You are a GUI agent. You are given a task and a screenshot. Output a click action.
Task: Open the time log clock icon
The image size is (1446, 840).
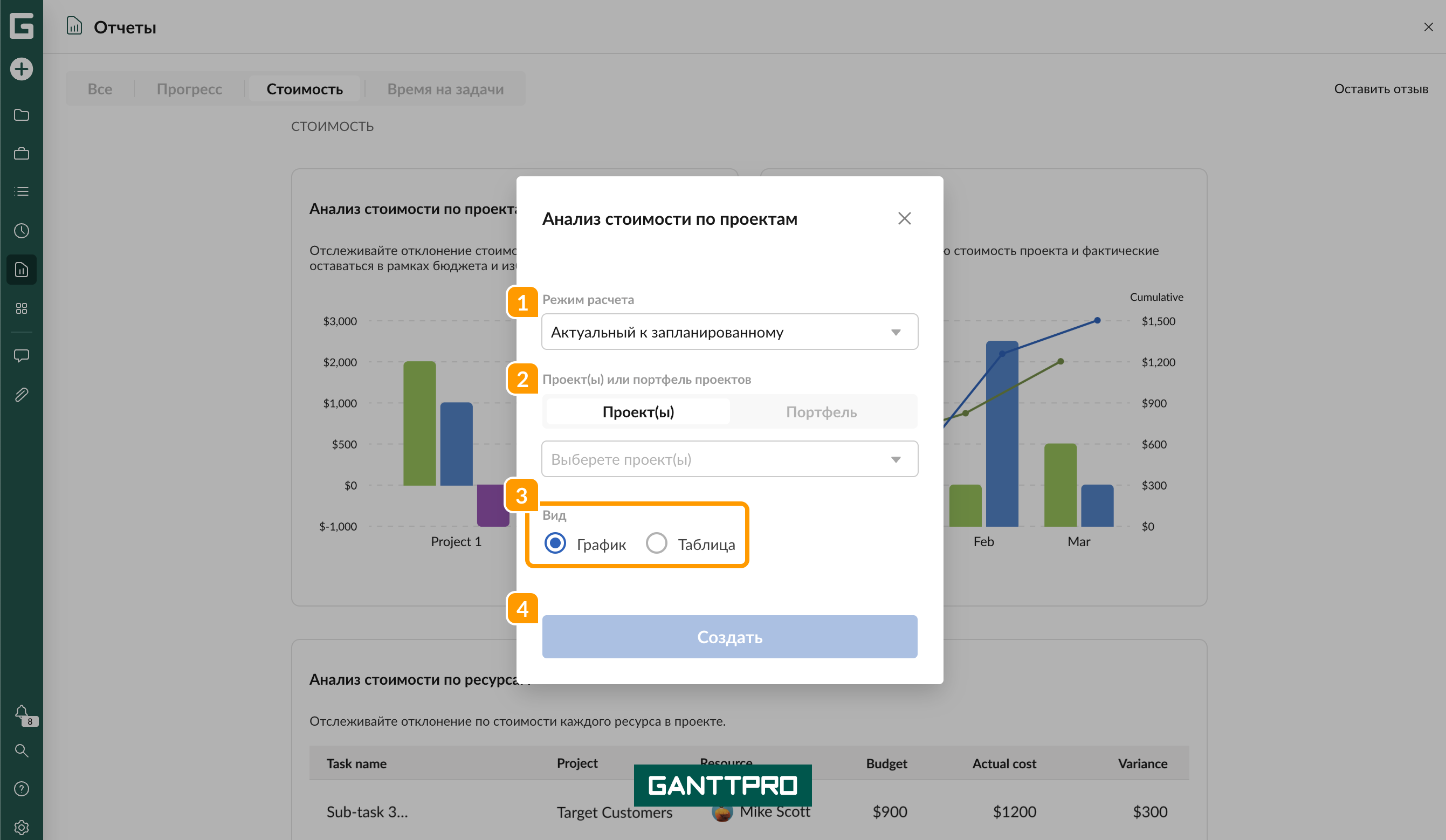pos(21,231)
